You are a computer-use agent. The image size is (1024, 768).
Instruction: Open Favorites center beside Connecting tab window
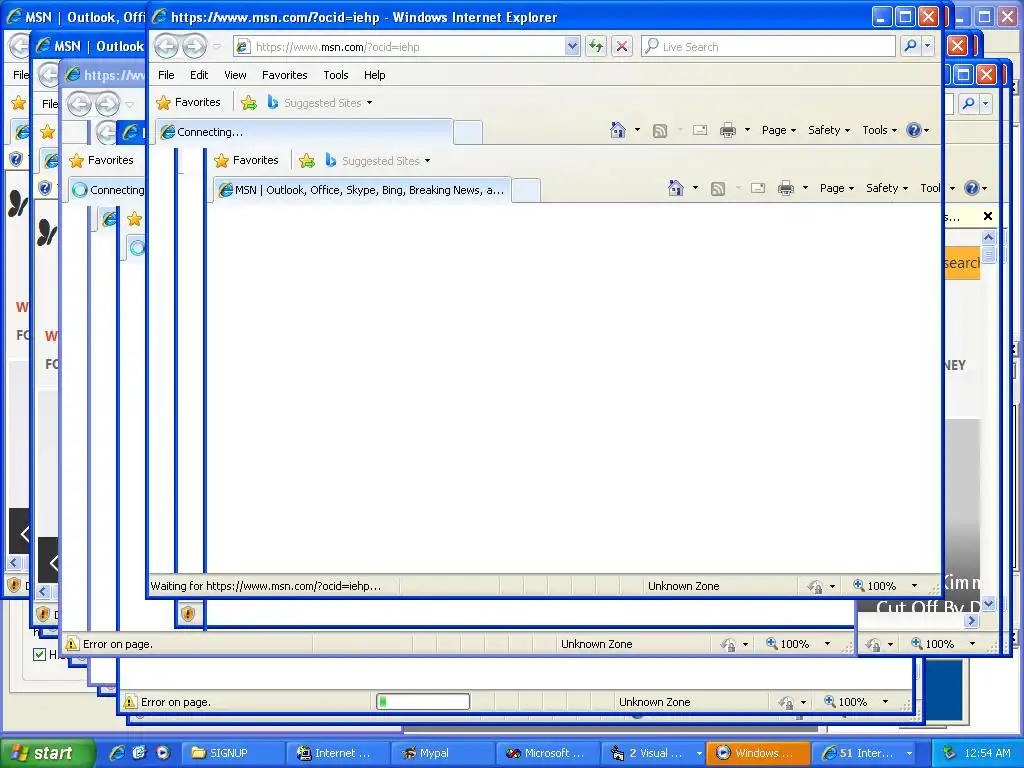189,103
